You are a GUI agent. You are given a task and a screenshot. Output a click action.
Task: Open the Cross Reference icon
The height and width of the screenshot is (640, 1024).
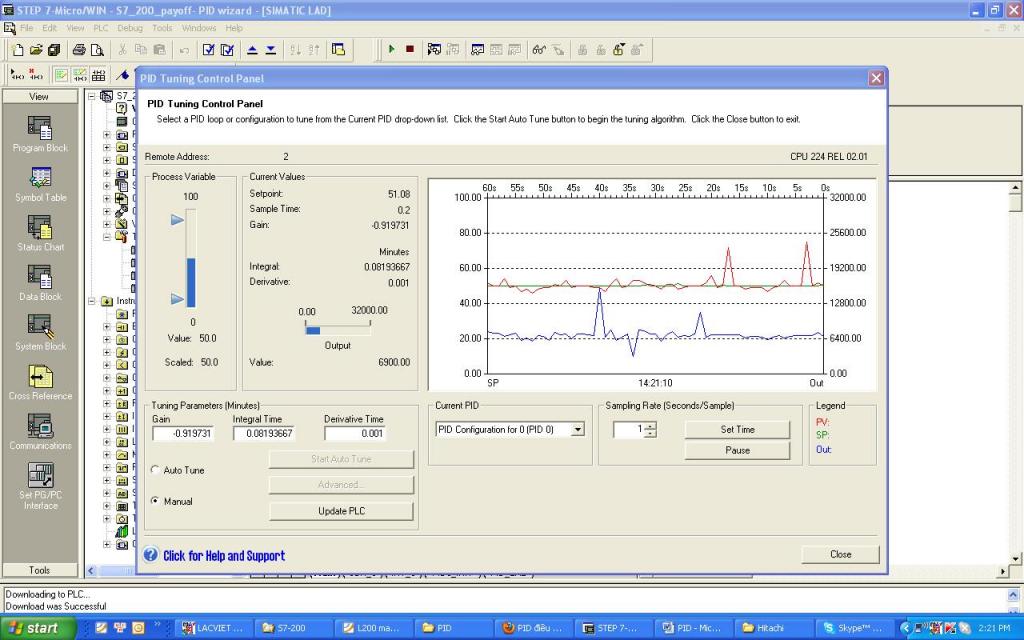click(x=40, y=377)
